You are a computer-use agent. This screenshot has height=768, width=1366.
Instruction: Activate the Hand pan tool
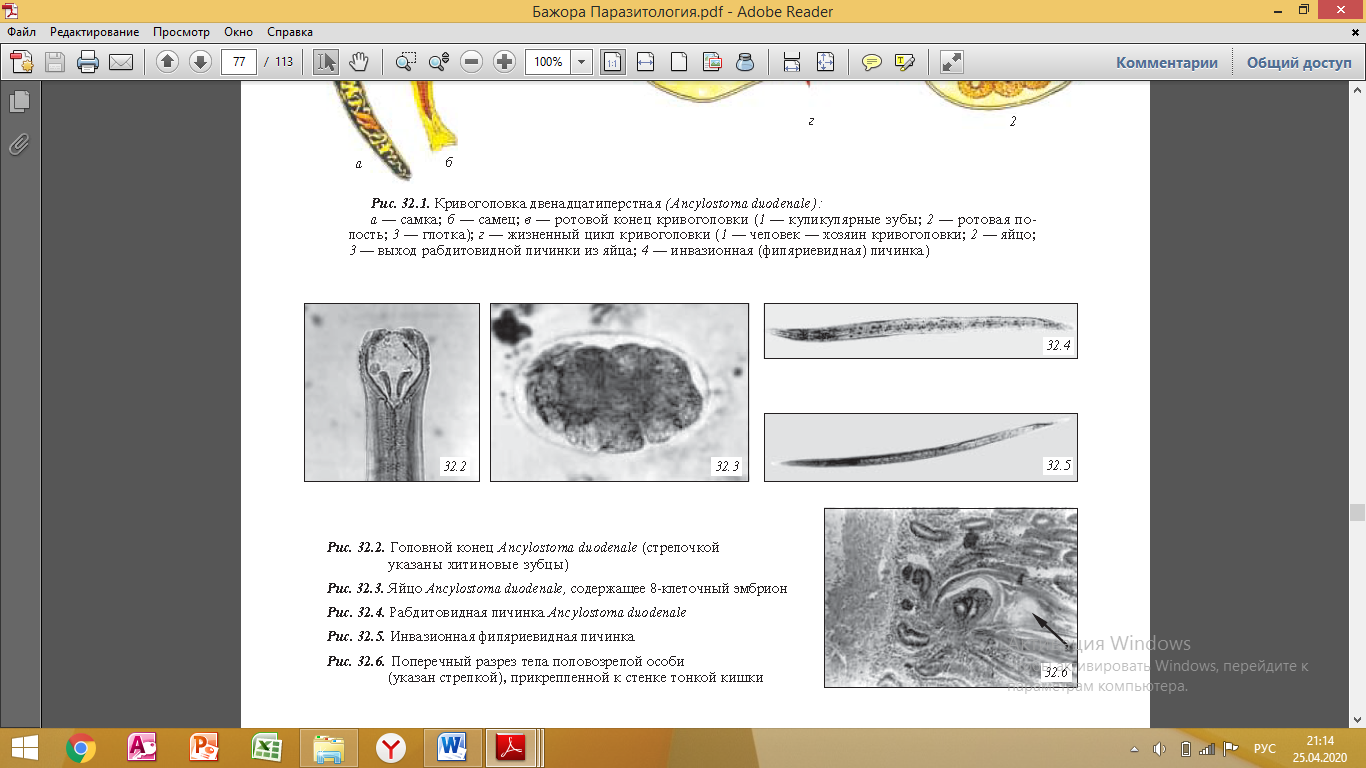(x=358, y=62)
